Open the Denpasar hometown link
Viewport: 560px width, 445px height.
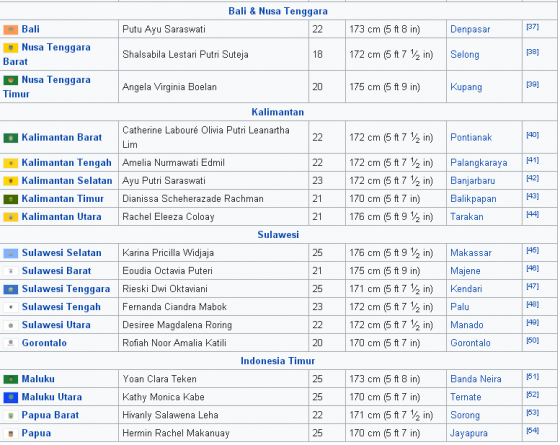[x=470, y=29]
